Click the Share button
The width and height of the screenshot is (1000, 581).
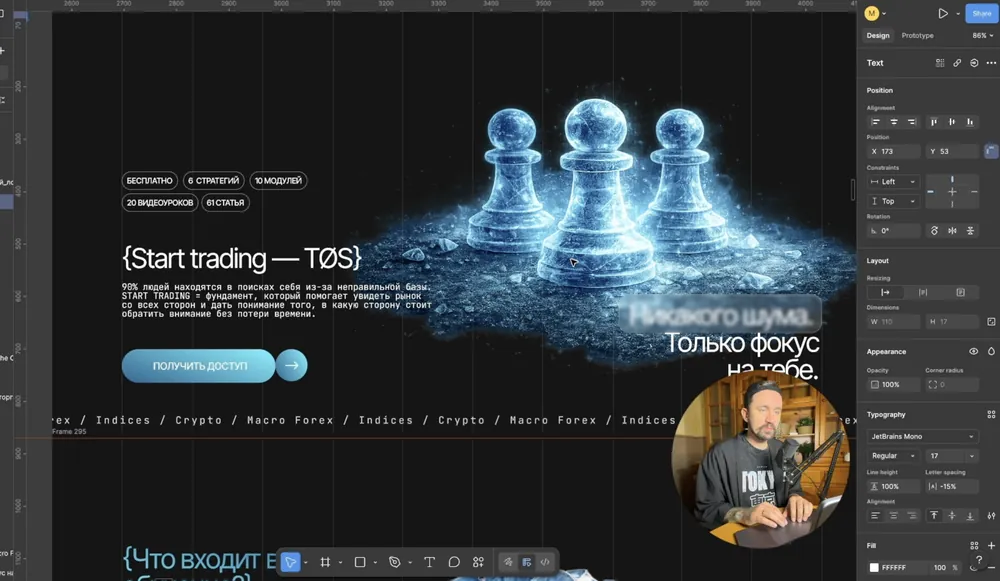(x=982, y=13)
